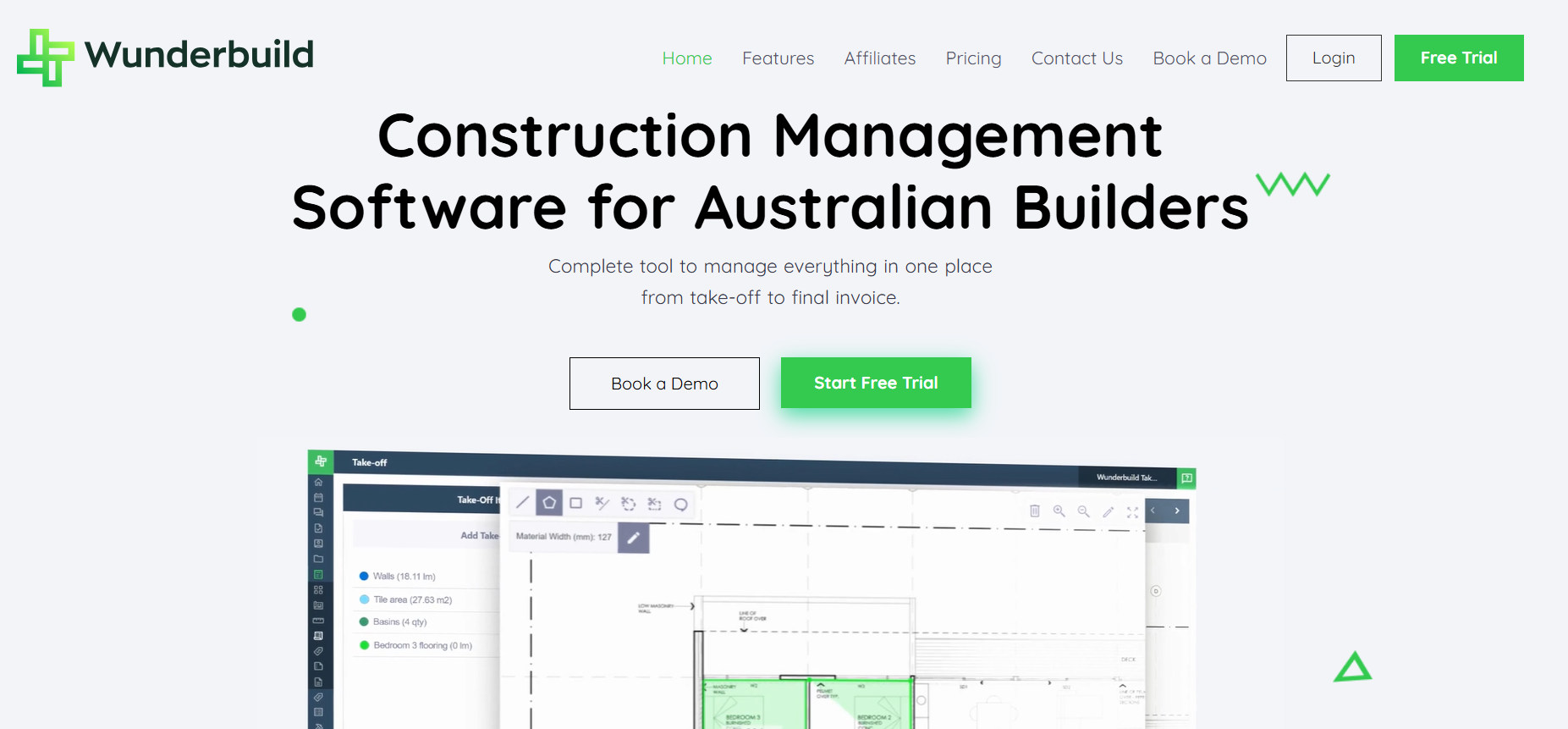Open the calendar icon in app sidebar
Image resolution: width=1568 pixels, height=729 pixels.
pyautogui.click(x=319, y=497)
